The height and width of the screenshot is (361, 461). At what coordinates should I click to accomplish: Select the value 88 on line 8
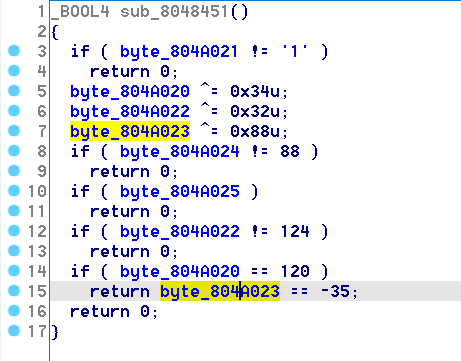click(x=290, y=152)
